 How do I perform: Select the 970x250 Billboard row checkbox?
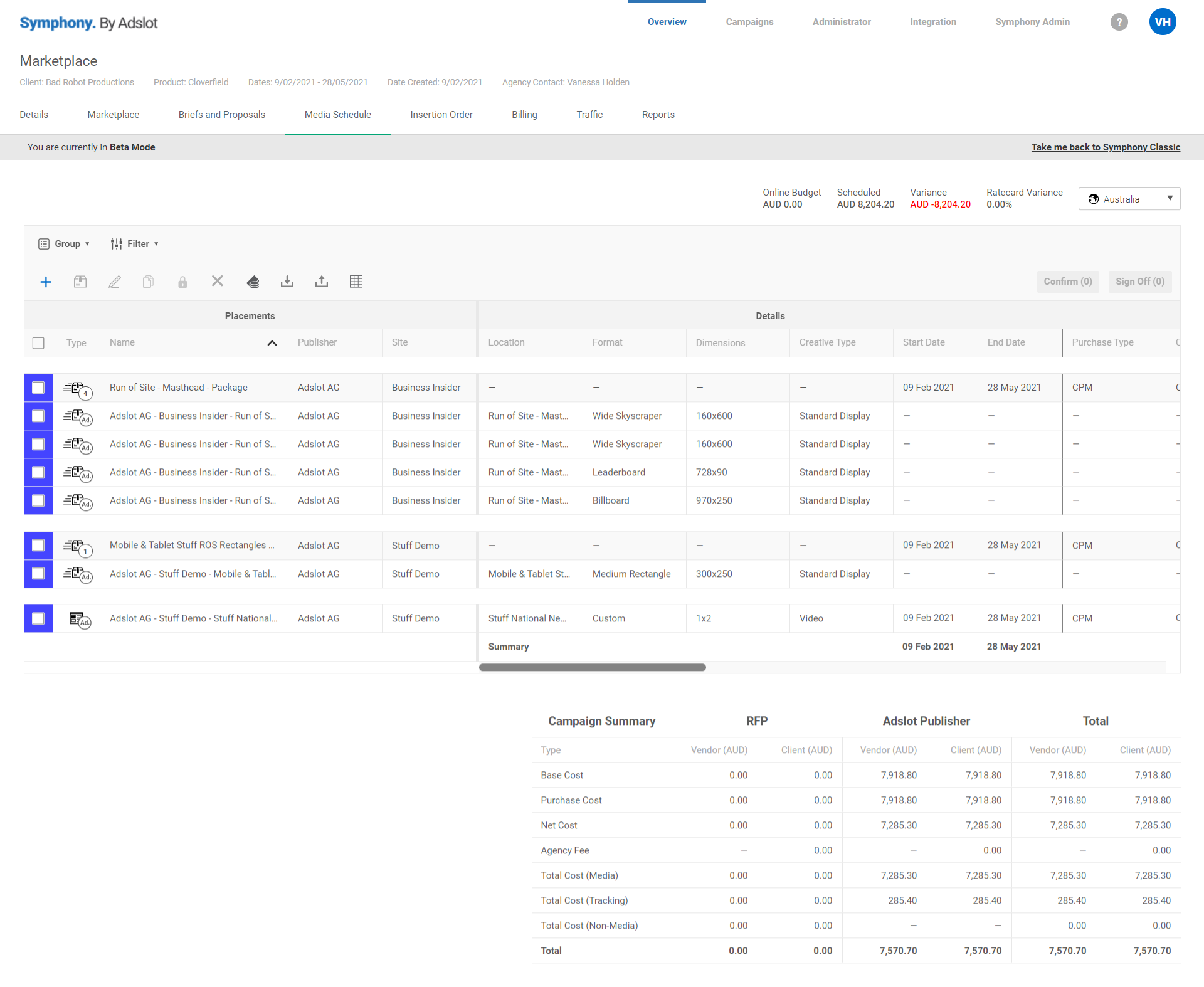point(38,500)
